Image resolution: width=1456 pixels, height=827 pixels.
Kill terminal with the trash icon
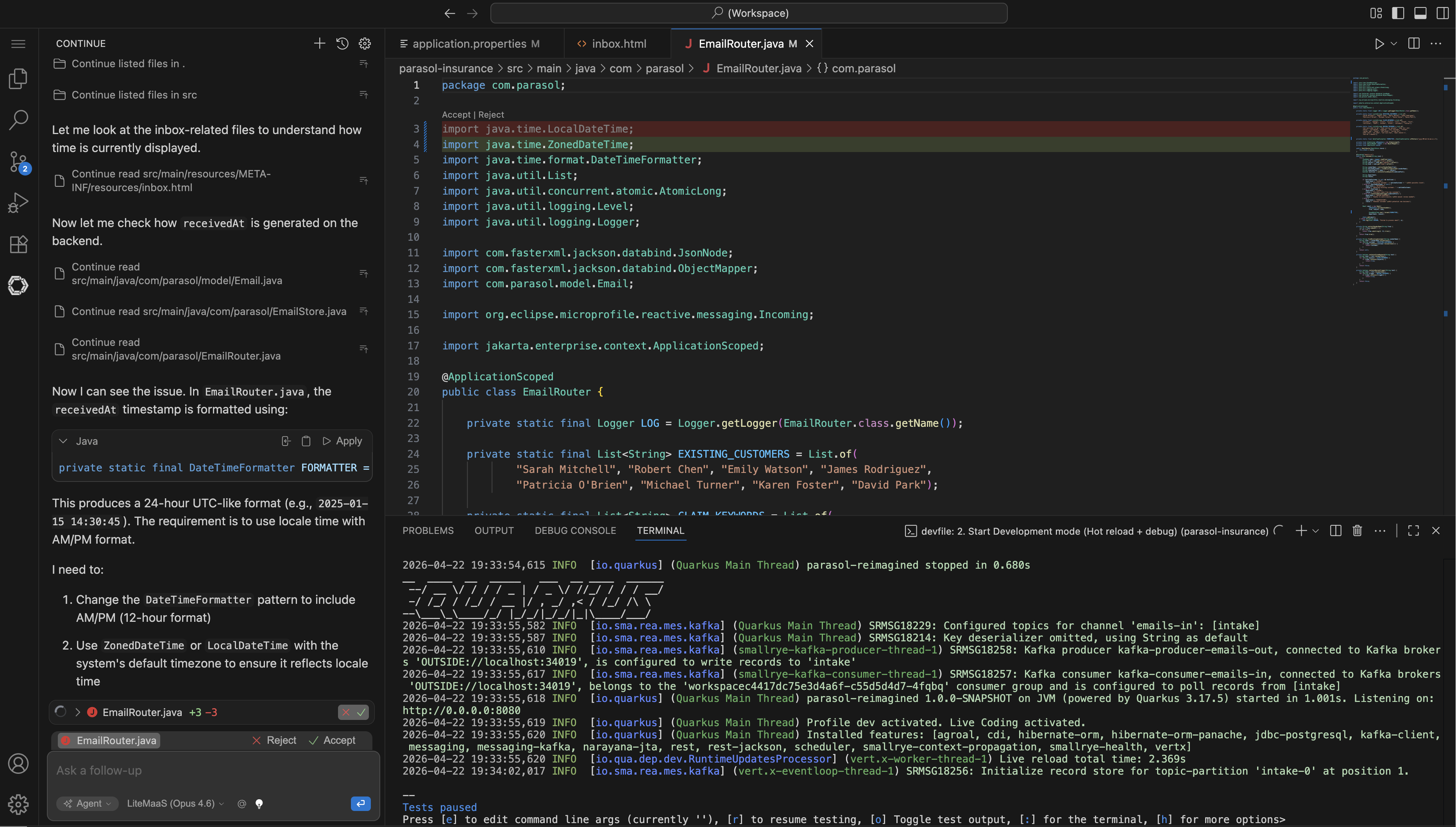click(x=1357, y=530)
